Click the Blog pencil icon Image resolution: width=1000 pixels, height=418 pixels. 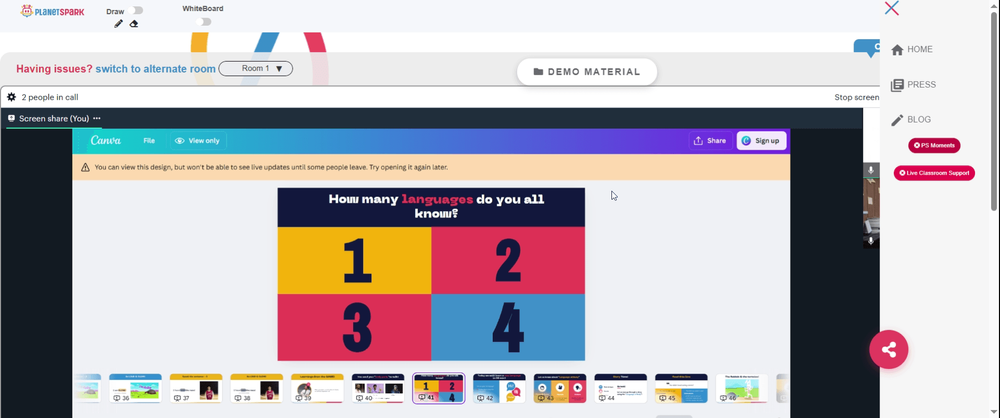pos(897,120)
